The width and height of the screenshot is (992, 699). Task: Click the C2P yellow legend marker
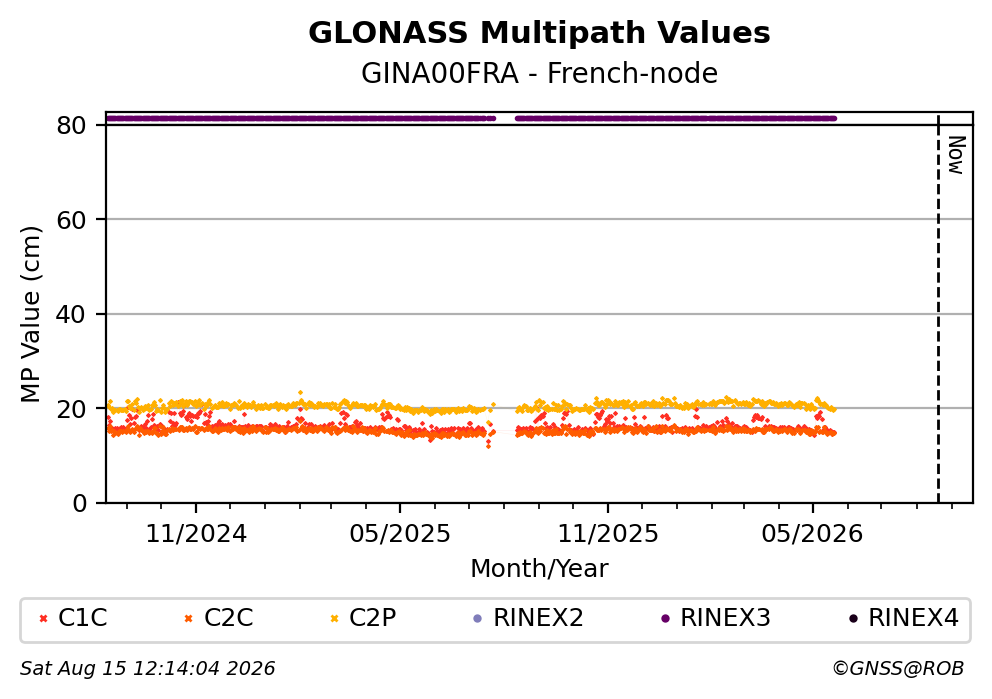point(334,619)
